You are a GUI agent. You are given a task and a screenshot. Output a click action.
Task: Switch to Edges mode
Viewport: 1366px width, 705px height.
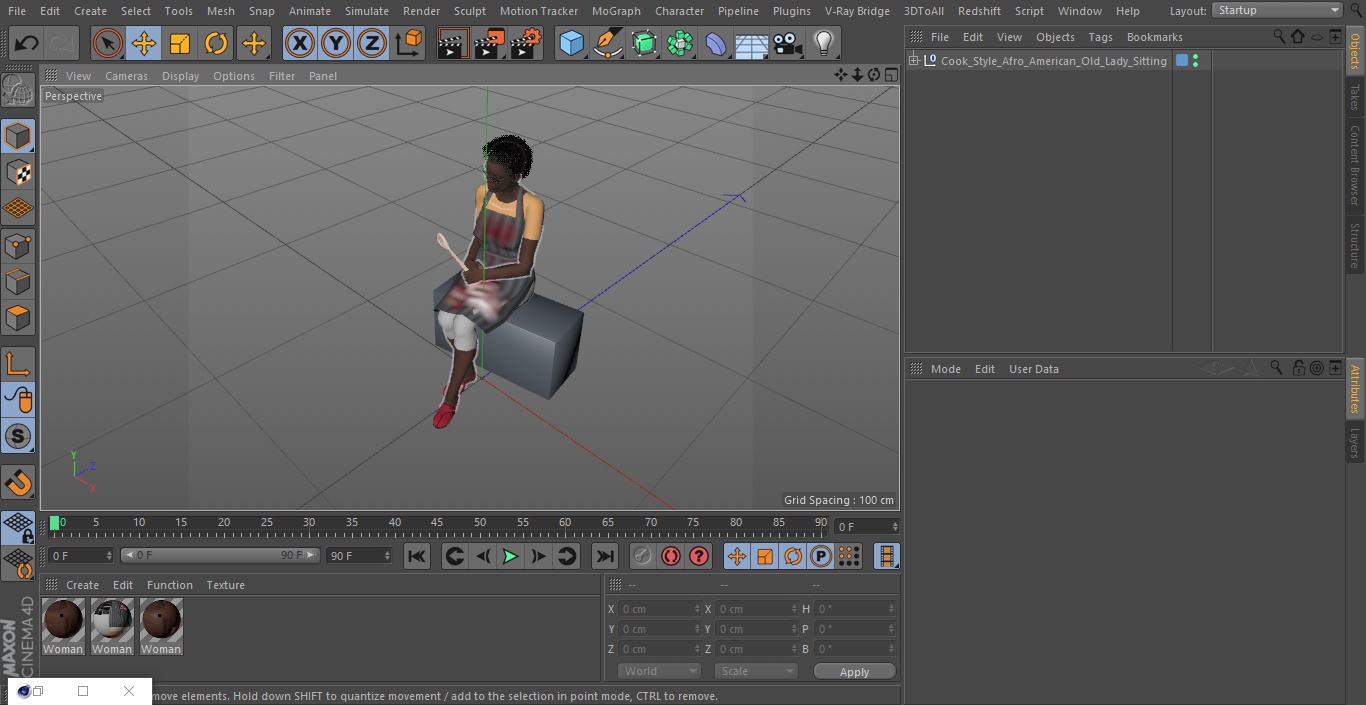coord(18,282)
